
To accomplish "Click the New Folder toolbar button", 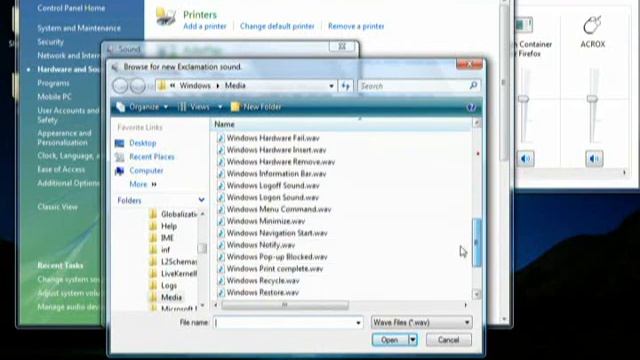I will 256,107.
